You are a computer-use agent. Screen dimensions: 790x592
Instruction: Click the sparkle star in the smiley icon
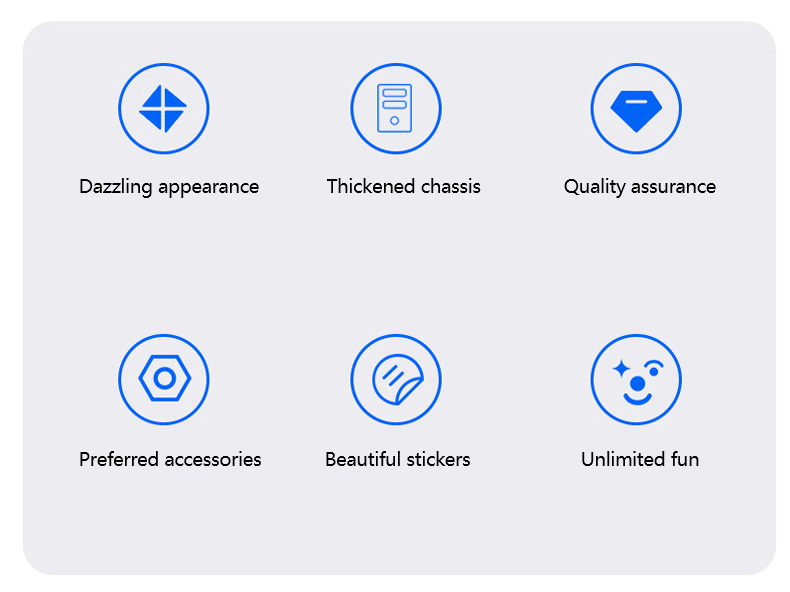pos(621,368)
